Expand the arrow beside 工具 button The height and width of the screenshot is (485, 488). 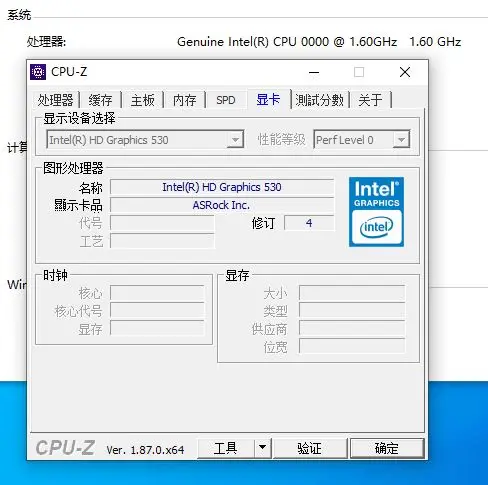(x=263, y=448)
